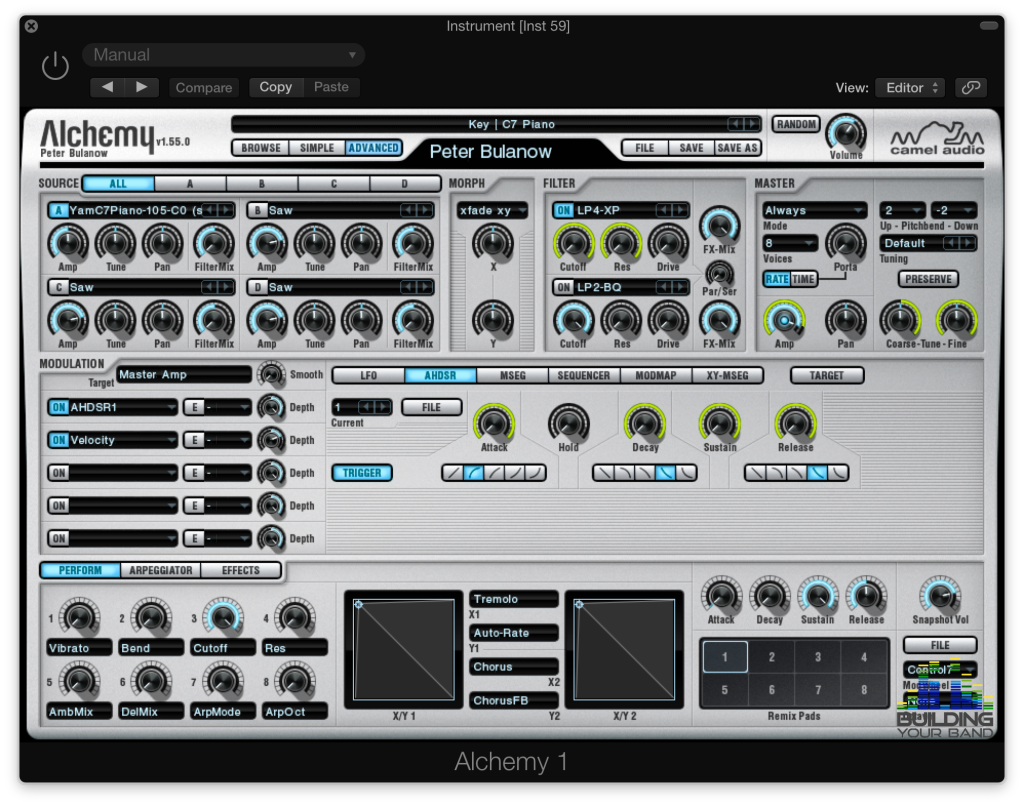Click the AHDSR Sustain knob
1024x806 pixels.
(720, 423)
